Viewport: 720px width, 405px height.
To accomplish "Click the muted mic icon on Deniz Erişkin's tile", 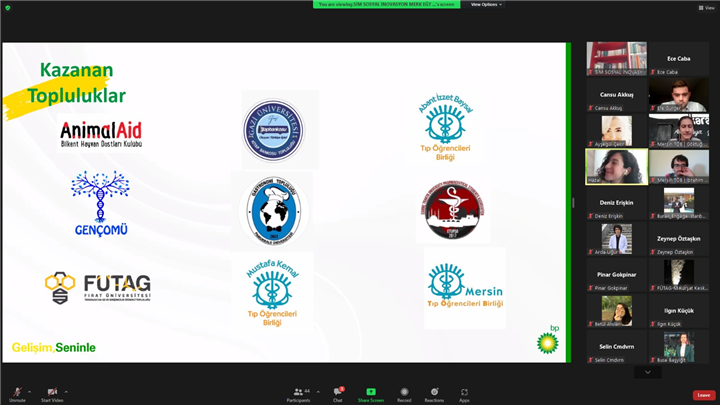I will [591, 216].
